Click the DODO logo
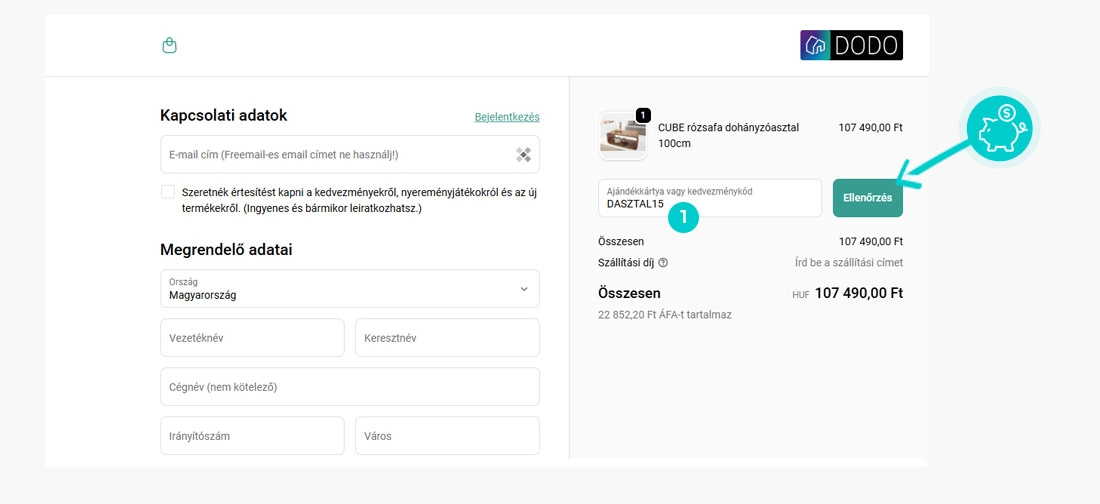Viewport: 1100px width, 504px height. tap(851, 45)
